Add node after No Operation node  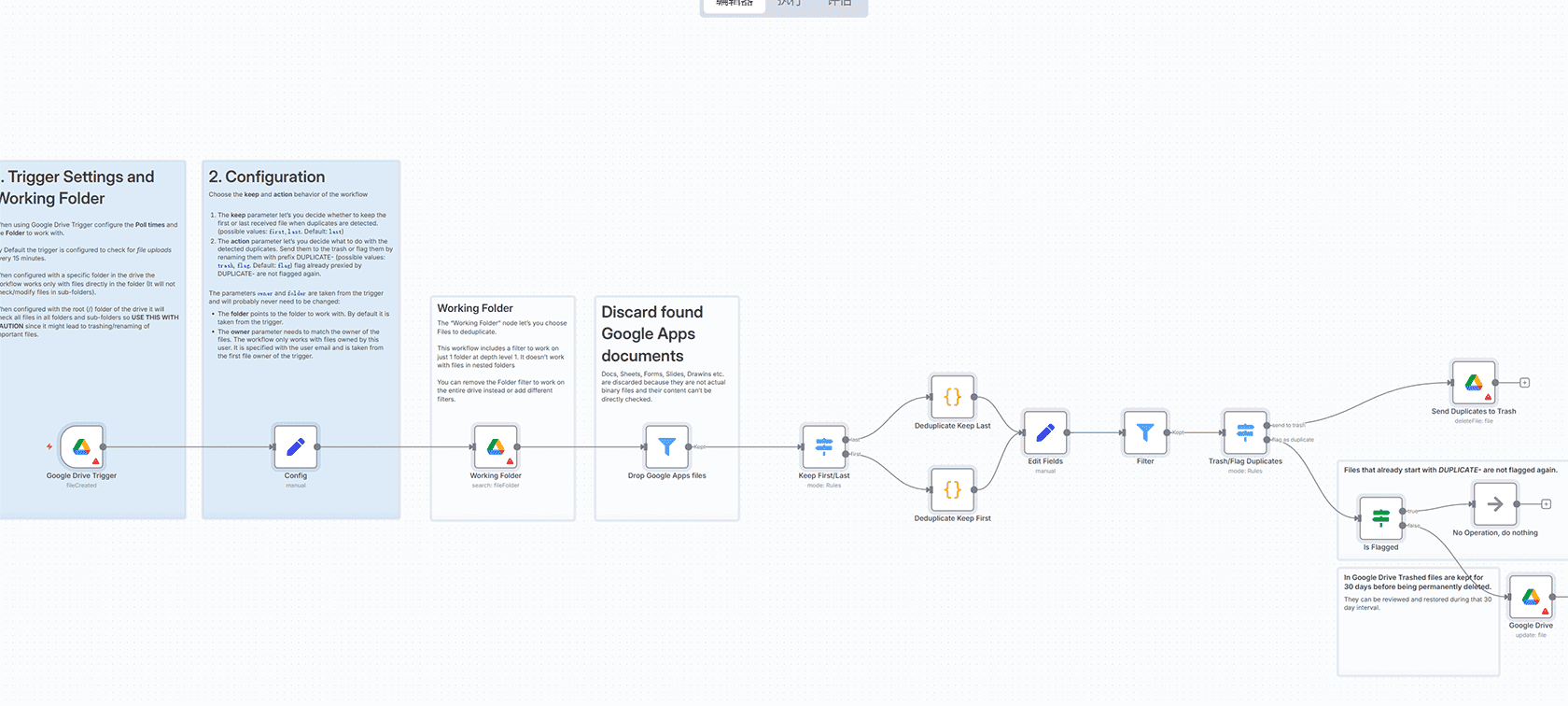(x=1547, y=504)
